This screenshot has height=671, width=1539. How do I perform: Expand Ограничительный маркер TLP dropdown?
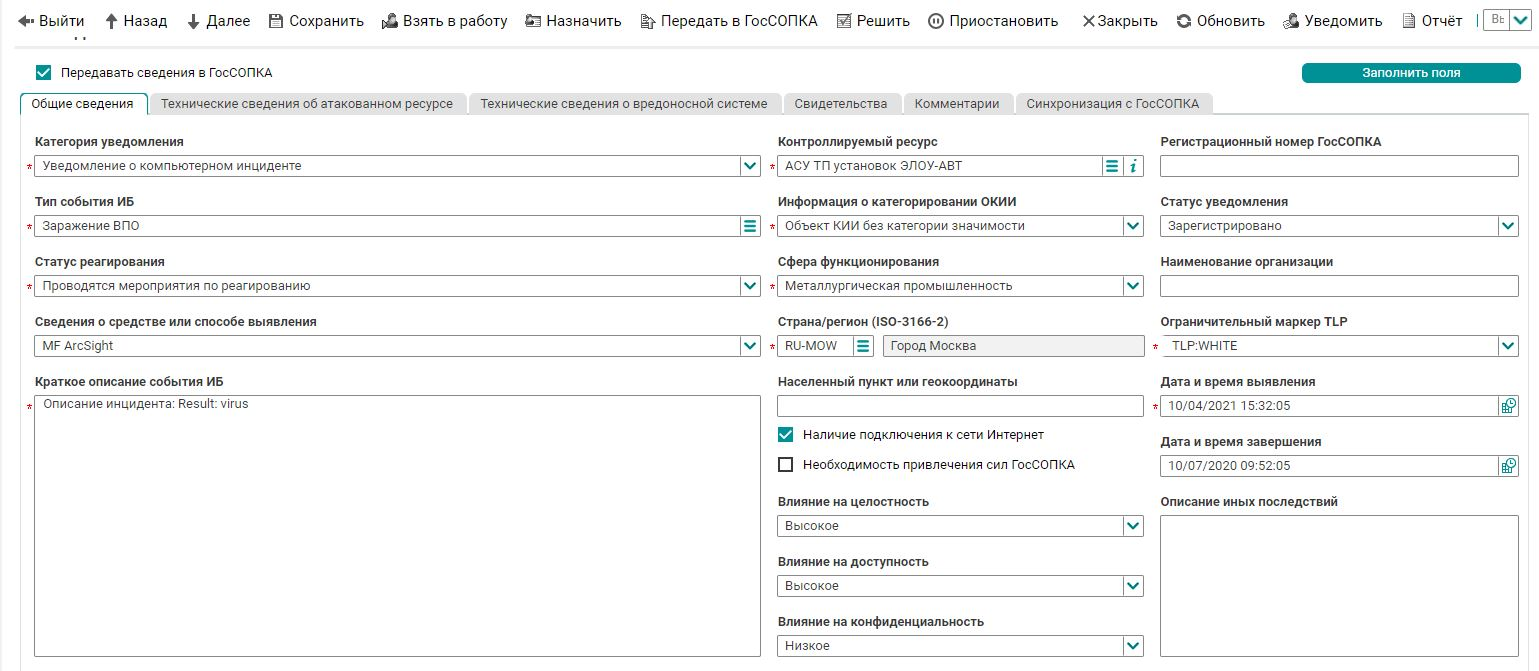coord(1508,346)
